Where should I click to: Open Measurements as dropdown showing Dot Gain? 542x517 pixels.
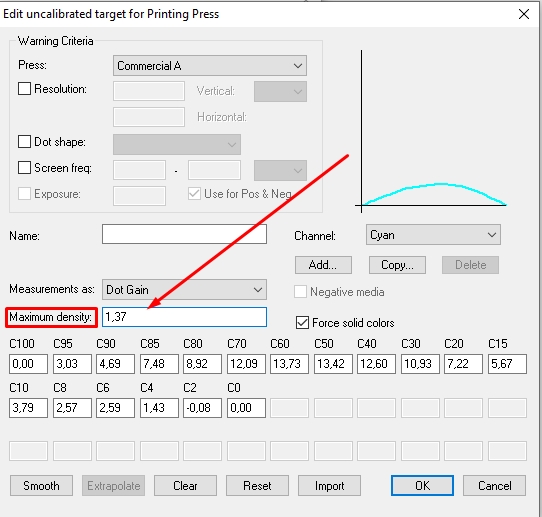184,290
